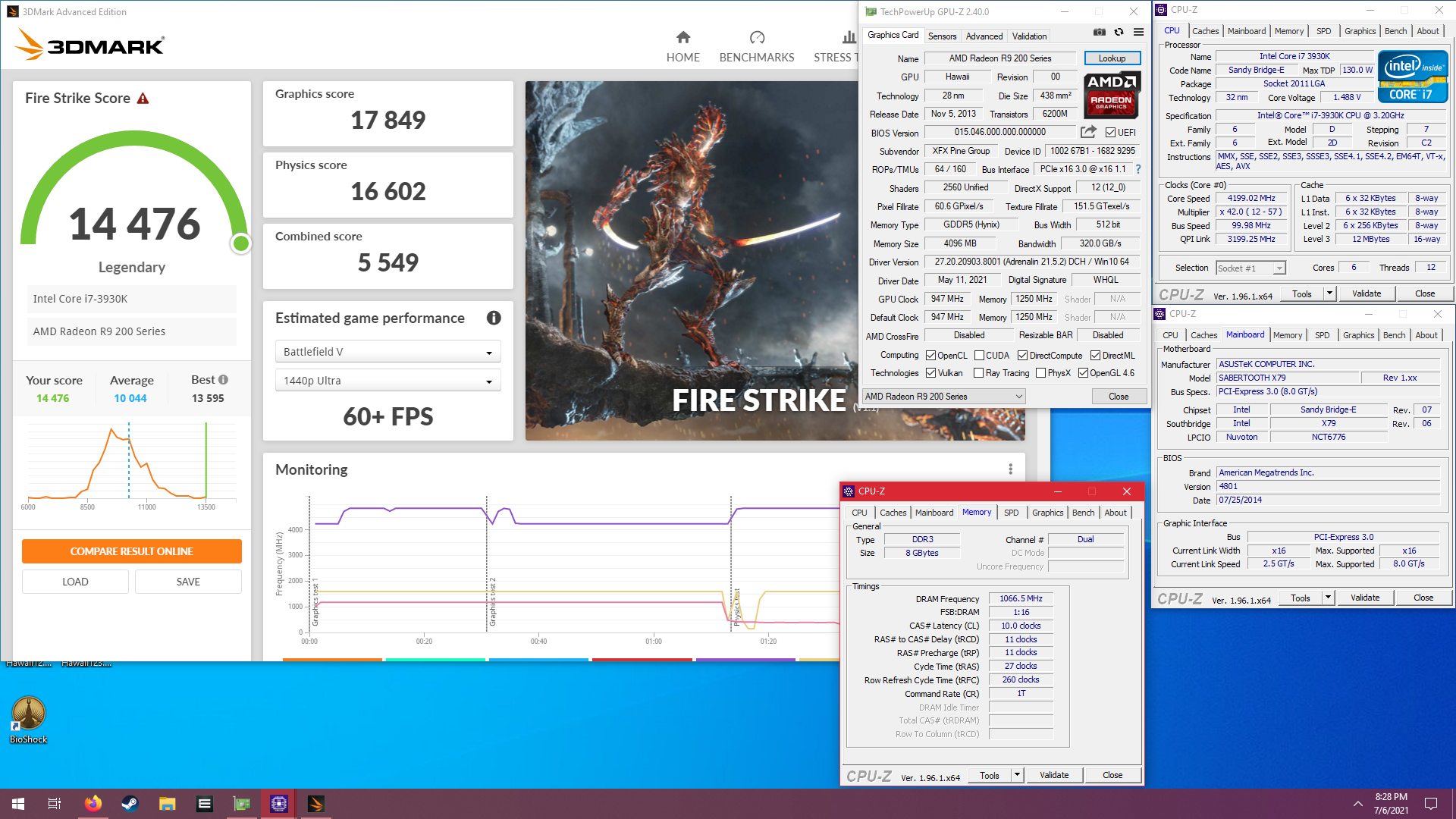This screenshot has width=1456, height=819.
Task: Click the SAVE button in 3DMark
Action: coord(188,582)
